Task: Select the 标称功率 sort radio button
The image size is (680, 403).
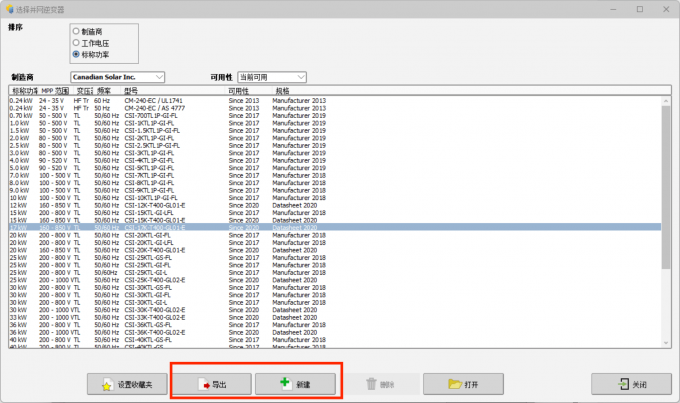Action: (76, 54)
